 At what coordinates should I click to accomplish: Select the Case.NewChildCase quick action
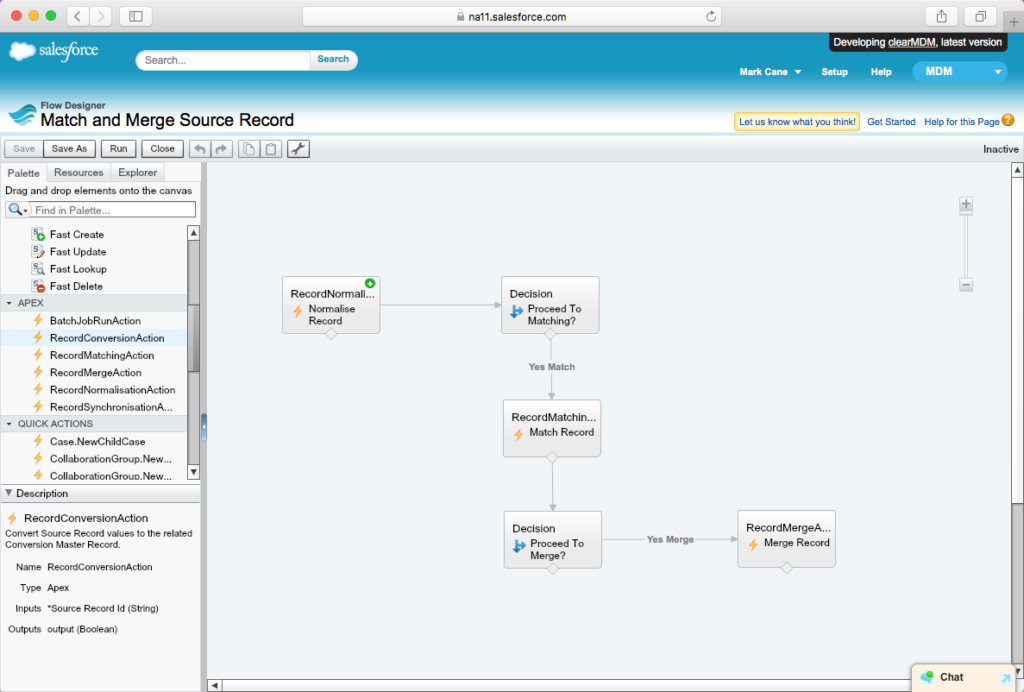(x=95, y=441)
